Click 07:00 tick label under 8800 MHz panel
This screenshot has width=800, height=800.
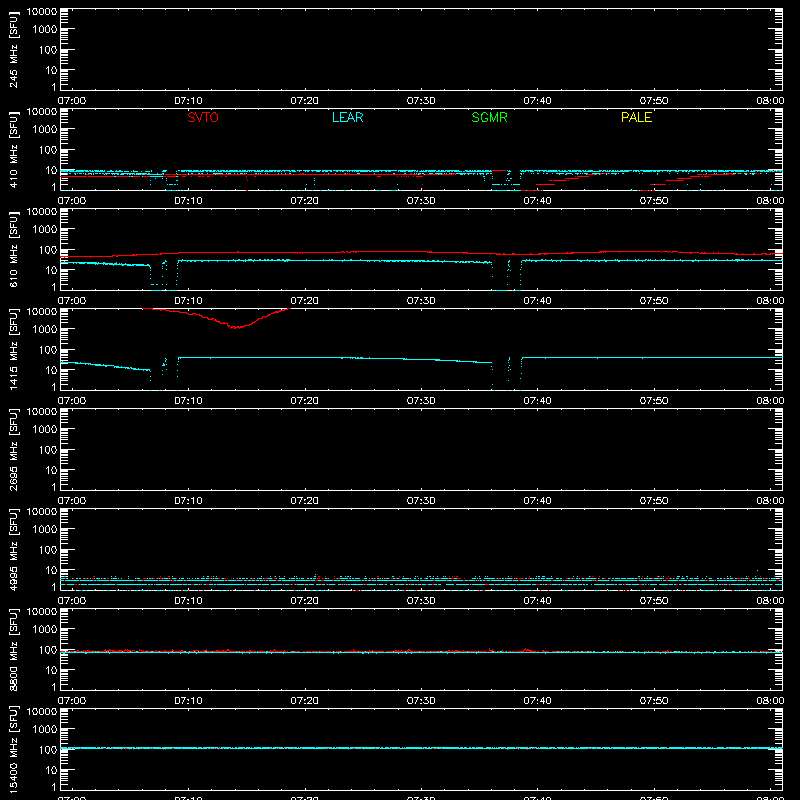tap(72, 701)
